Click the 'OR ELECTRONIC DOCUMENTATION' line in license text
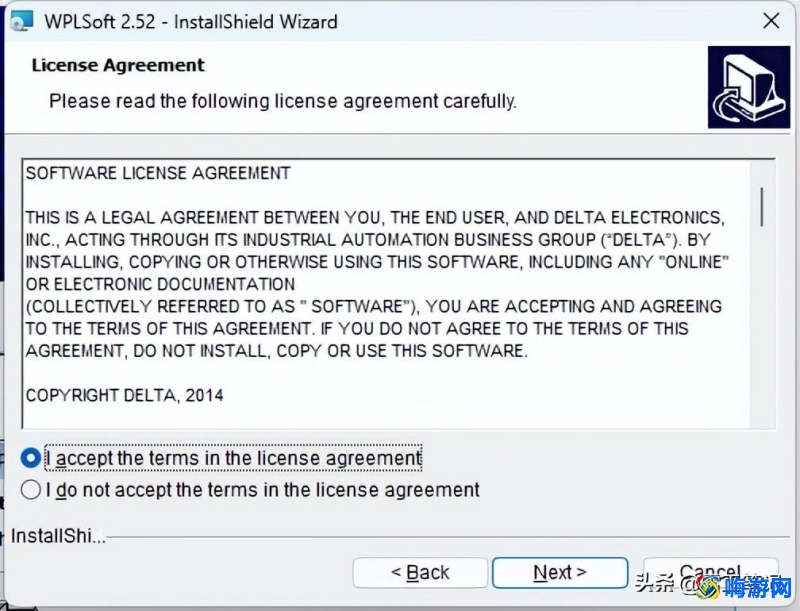The width and height of the screenshot is (800, 611). [160, 284]
